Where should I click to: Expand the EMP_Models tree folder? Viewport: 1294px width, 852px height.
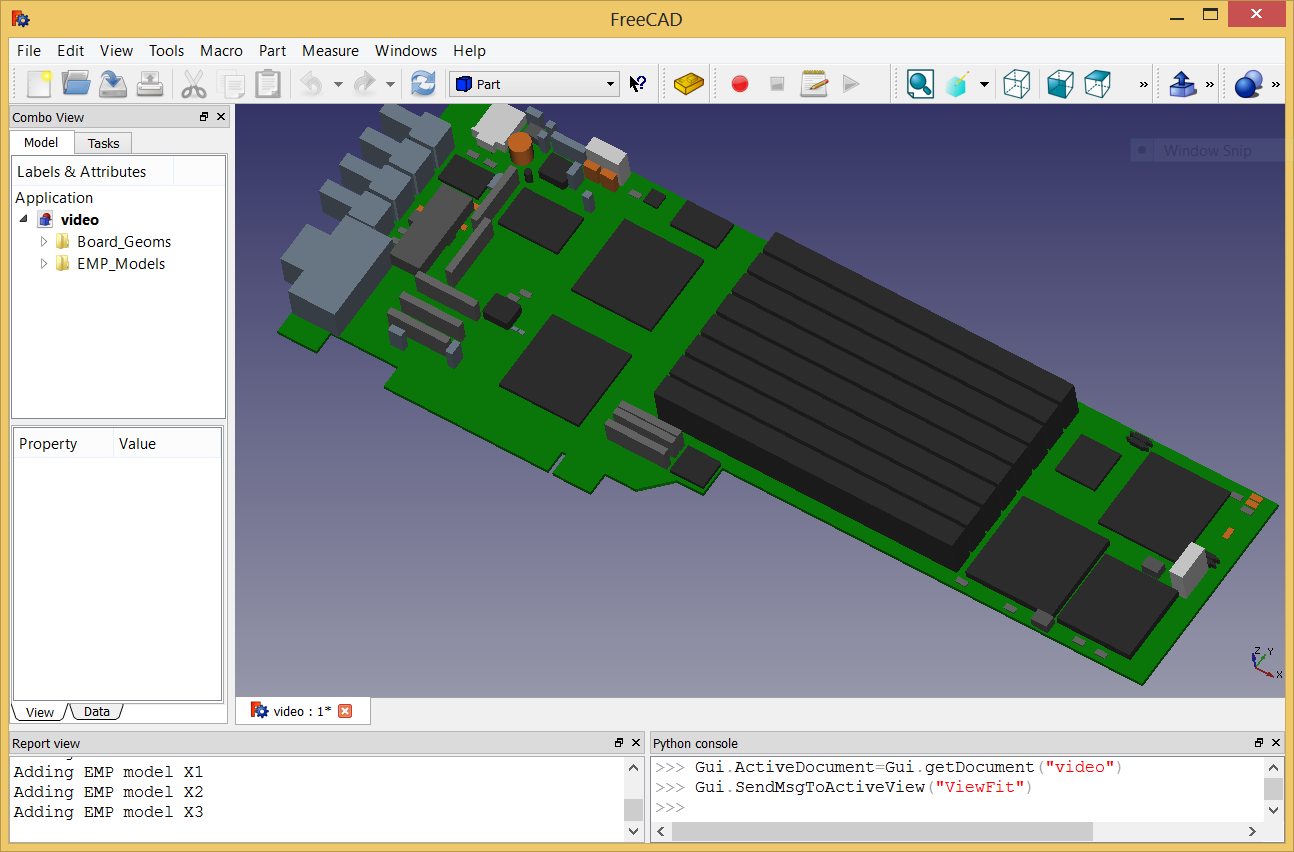coord(43,264)
